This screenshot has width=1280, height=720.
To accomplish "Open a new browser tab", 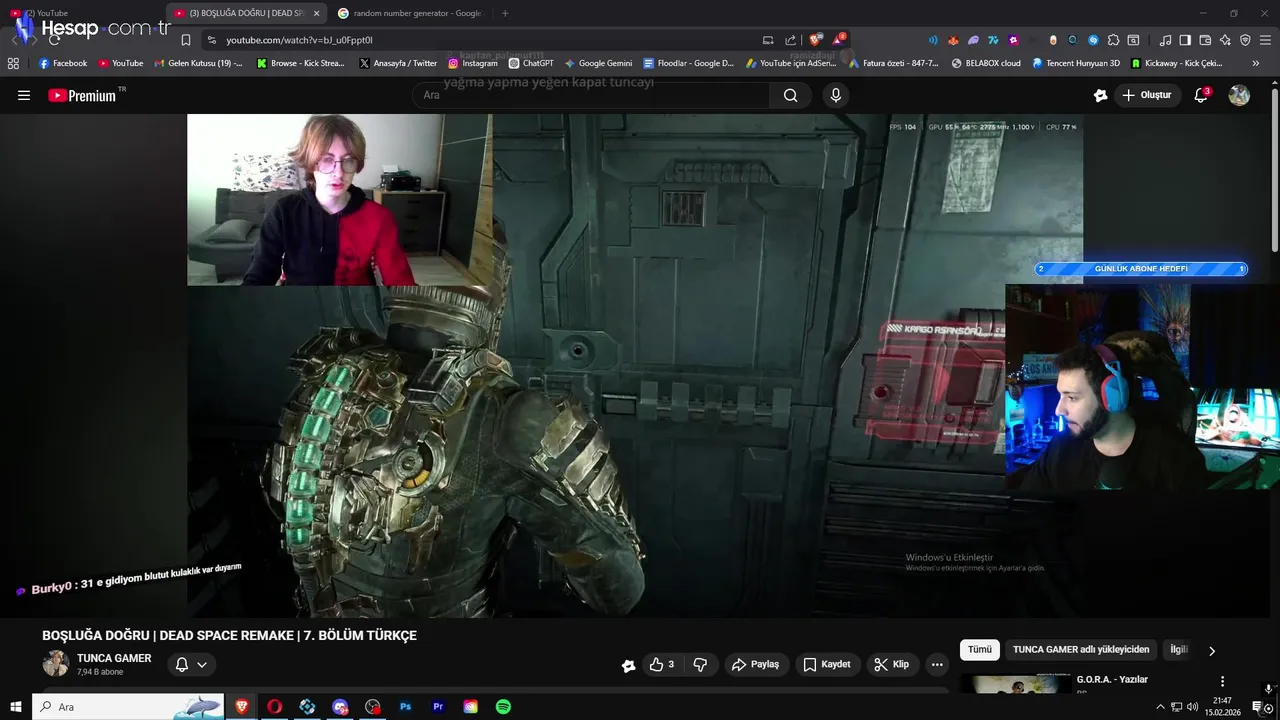I will point(504,13).
